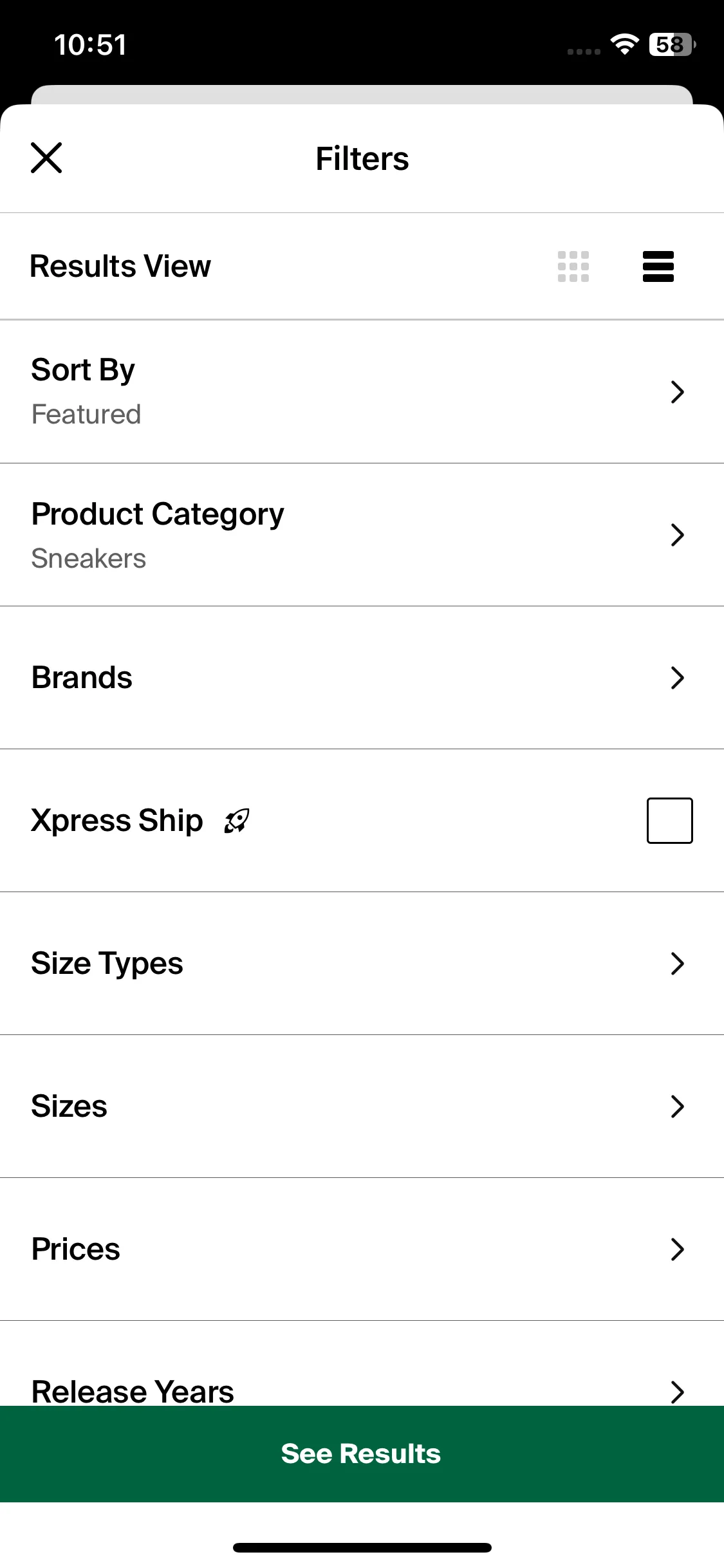Select the Brands filter row
Screen dimensions: 724x1568
coord(362,678)
